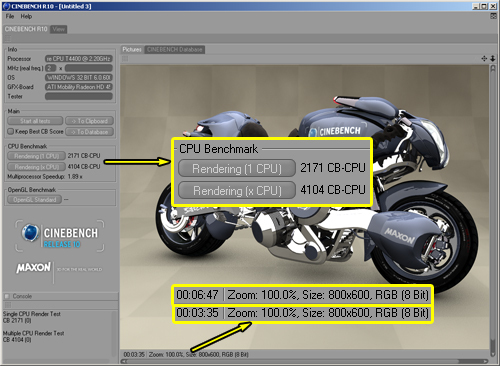
Task: Enable Keep Best CB Score checkbox
Action: 11,132
